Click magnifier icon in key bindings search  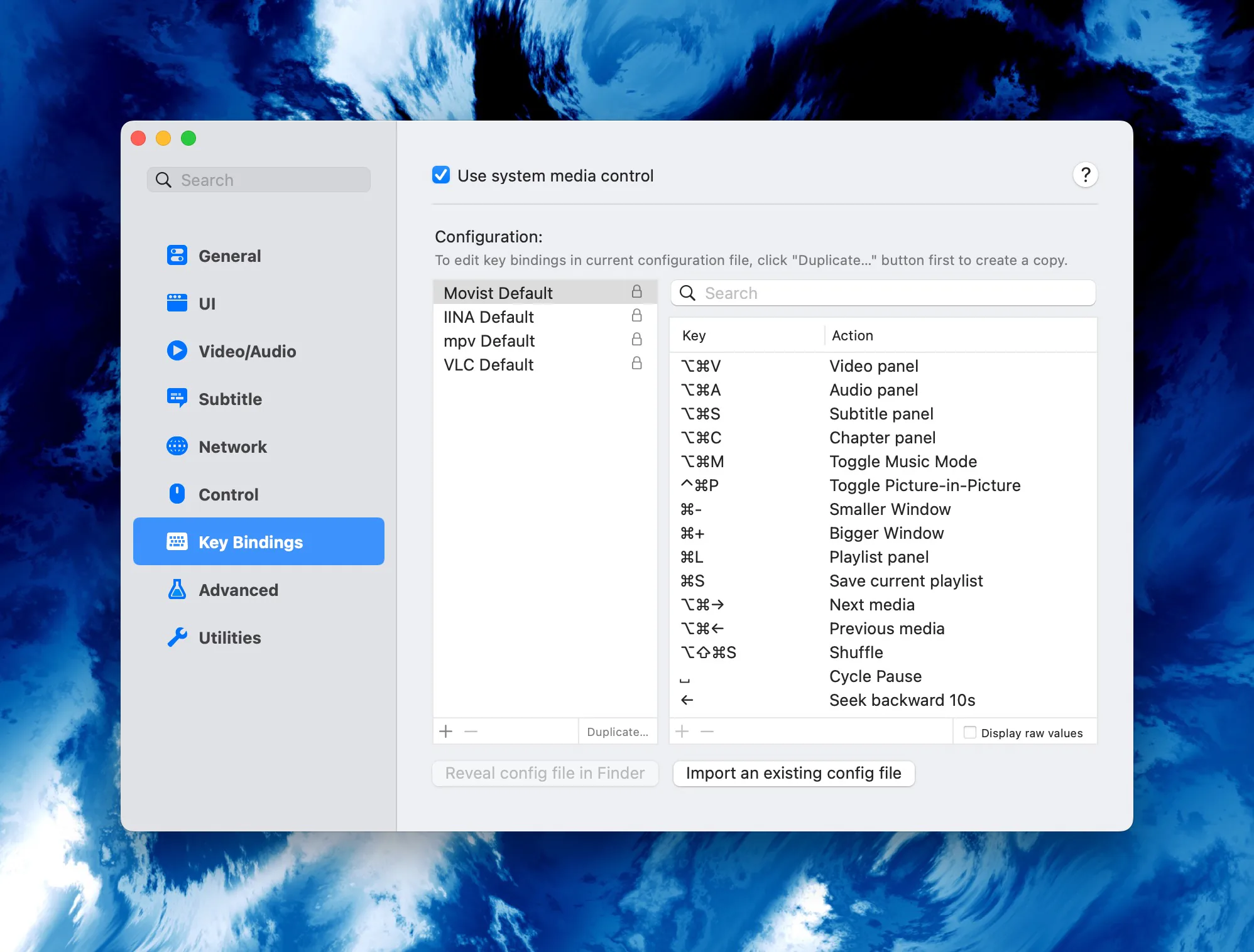point(688,293)
